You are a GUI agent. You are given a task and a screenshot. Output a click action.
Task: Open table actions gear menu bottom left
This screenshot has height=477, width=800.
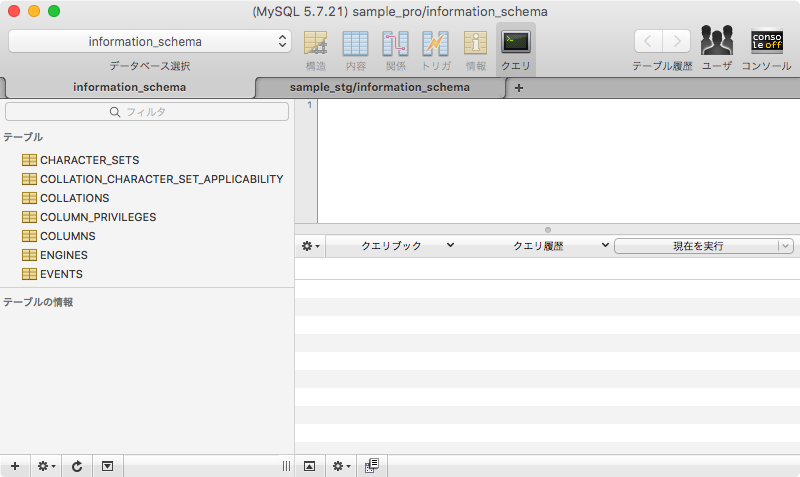46,466
